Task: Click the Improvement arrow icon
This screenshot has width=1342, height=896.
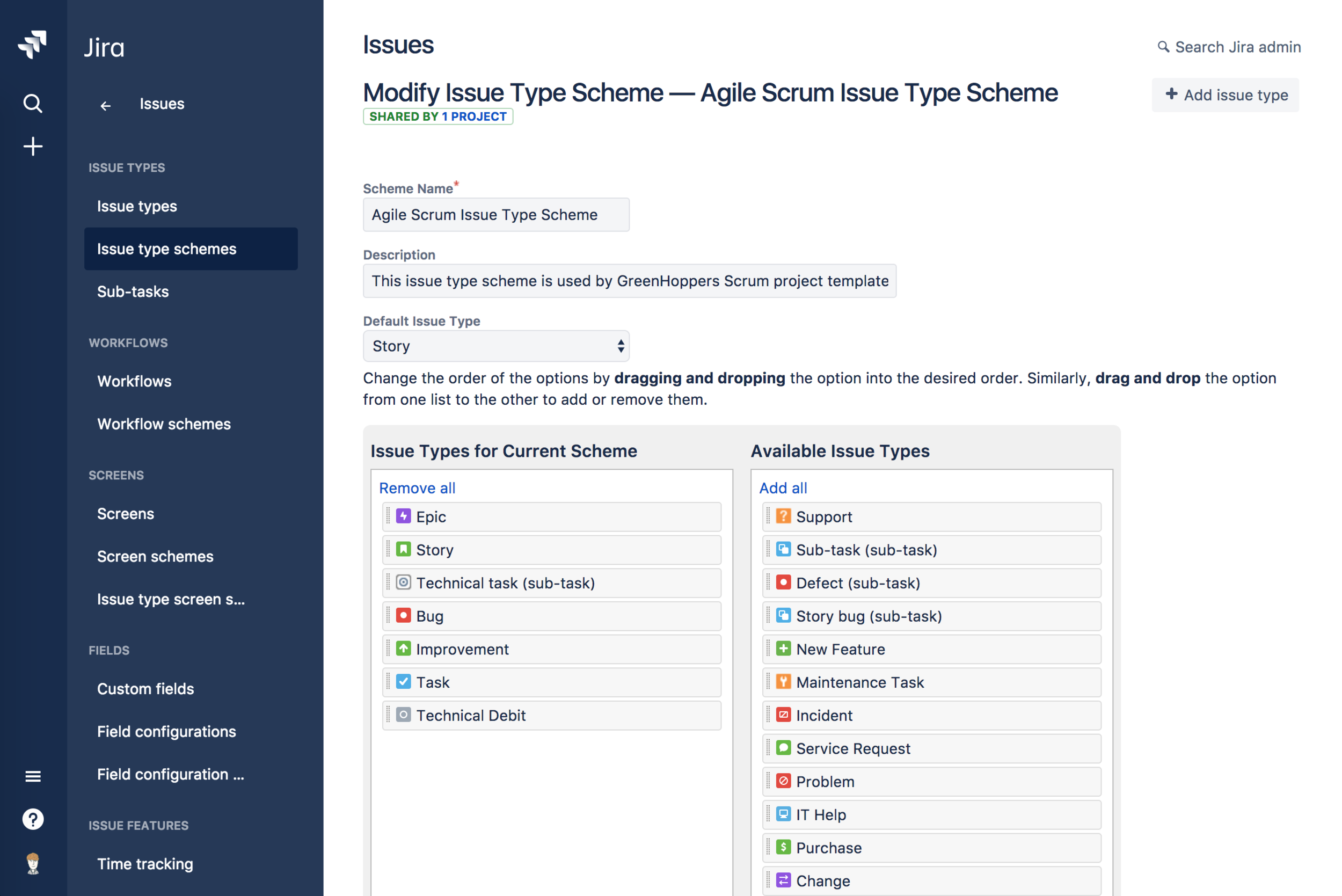Action: pos(403,649)
